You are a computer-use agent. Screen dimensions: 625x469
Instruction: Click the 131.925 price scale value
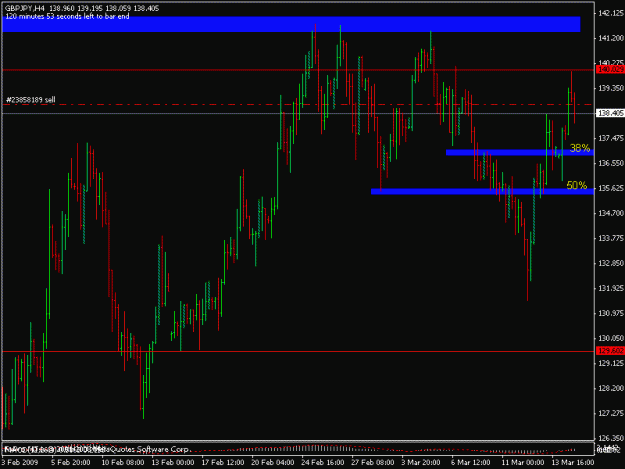[x=611, y=288]
